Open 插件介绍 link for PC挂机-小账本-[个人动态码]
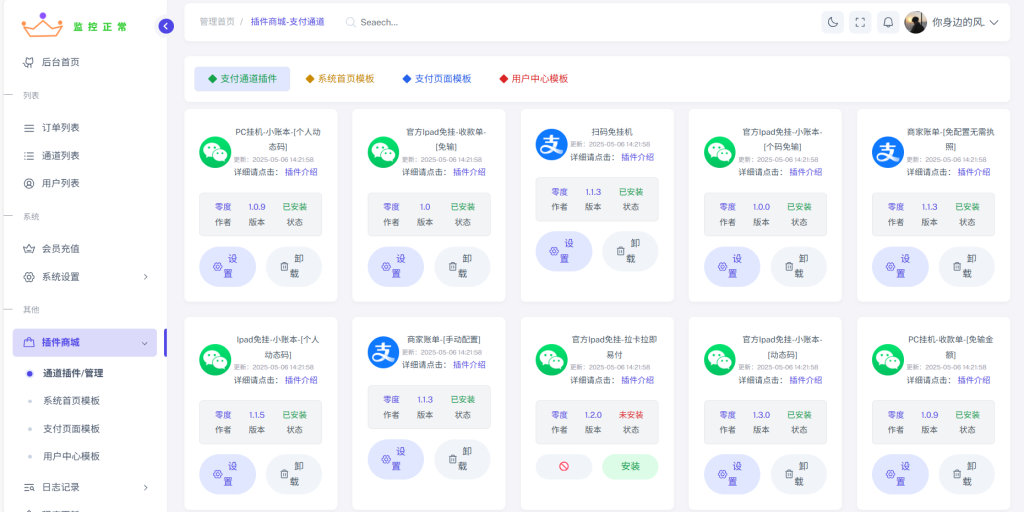The image size is (1024, 512). [301, 172]
